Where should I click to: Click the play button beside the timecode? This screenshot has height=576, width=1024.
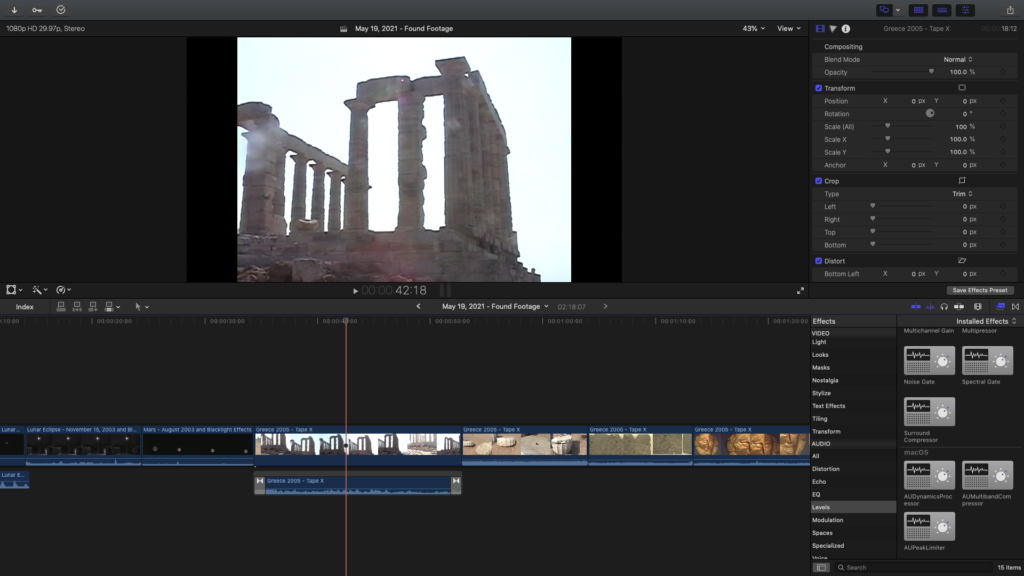(355, 291)
